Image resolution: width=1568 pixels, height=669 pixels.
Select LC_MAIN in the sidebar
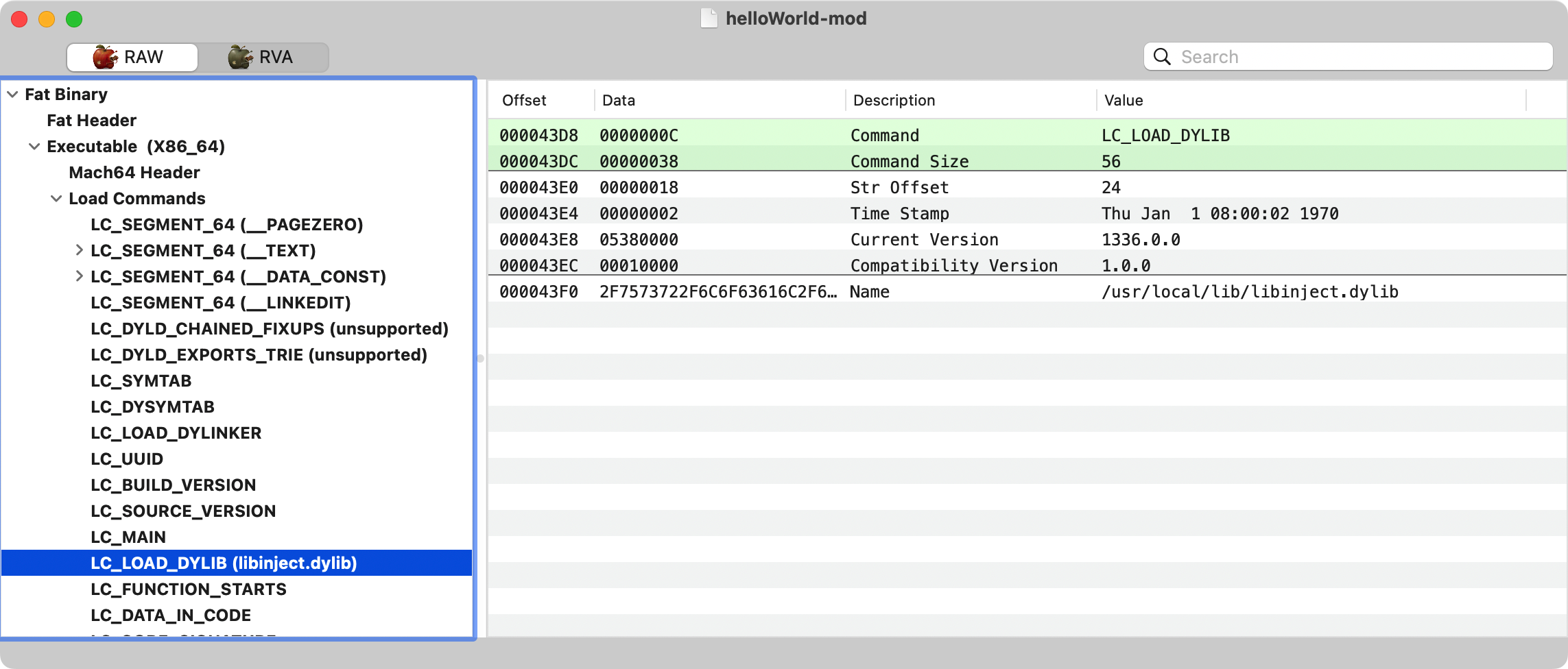pyautogui.click(x=128, y=537)
